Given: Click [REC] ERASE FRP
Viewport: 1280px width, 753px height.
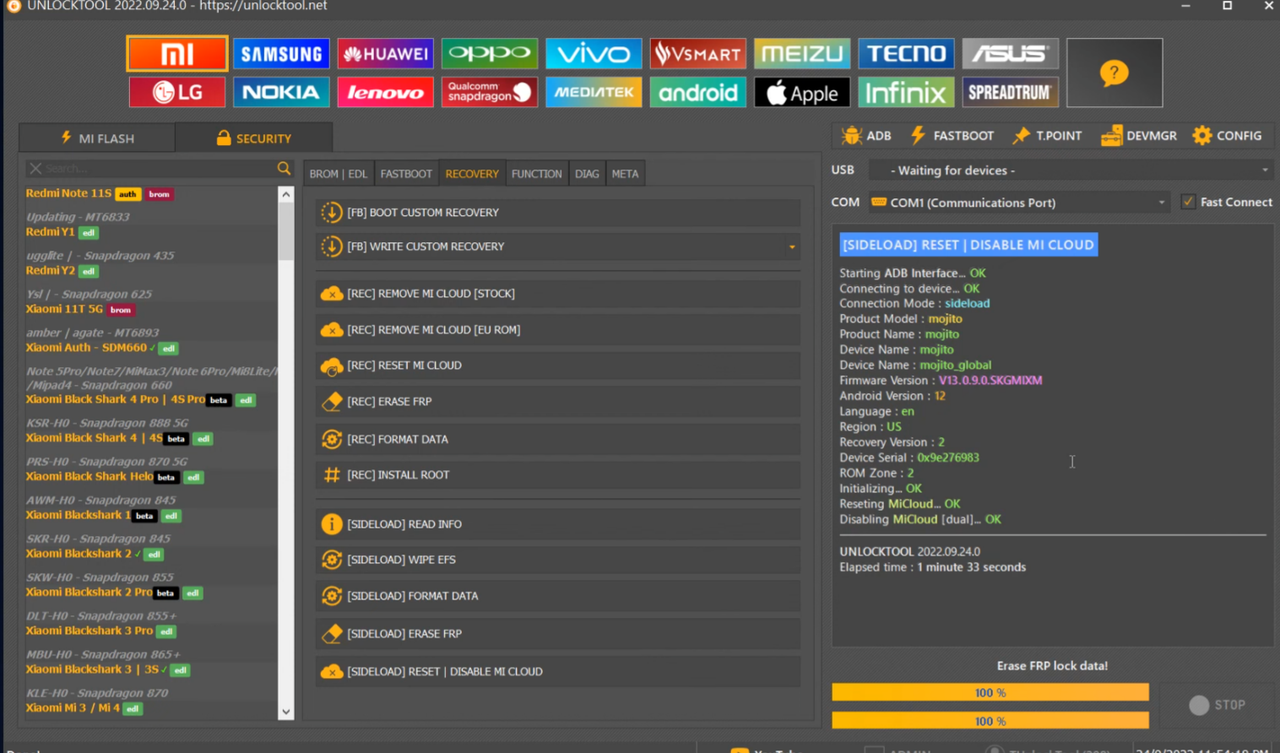Looking at the screenshot, I should pyautogui.click(x=558, y=402).
